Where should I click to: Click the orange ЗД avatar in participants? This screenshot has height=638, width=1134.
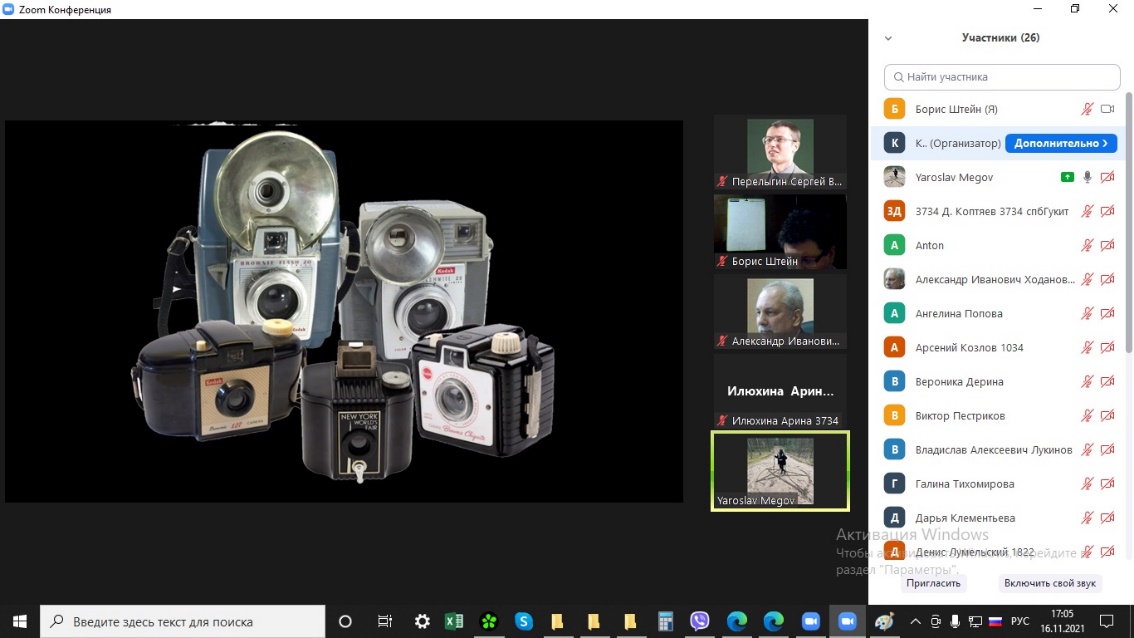tap(894, 211)
